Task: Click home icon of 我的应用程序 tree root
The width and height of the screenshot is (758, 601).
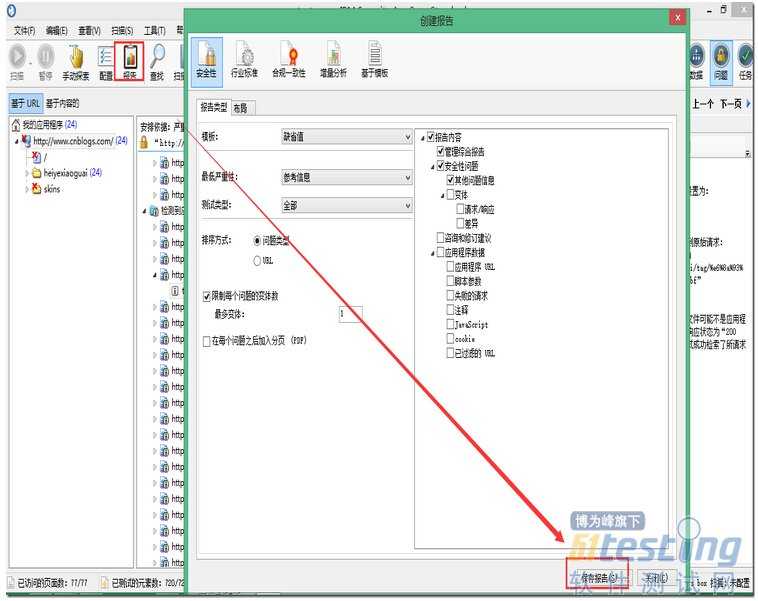Action: pyautogui.click(x=16, y=125)
